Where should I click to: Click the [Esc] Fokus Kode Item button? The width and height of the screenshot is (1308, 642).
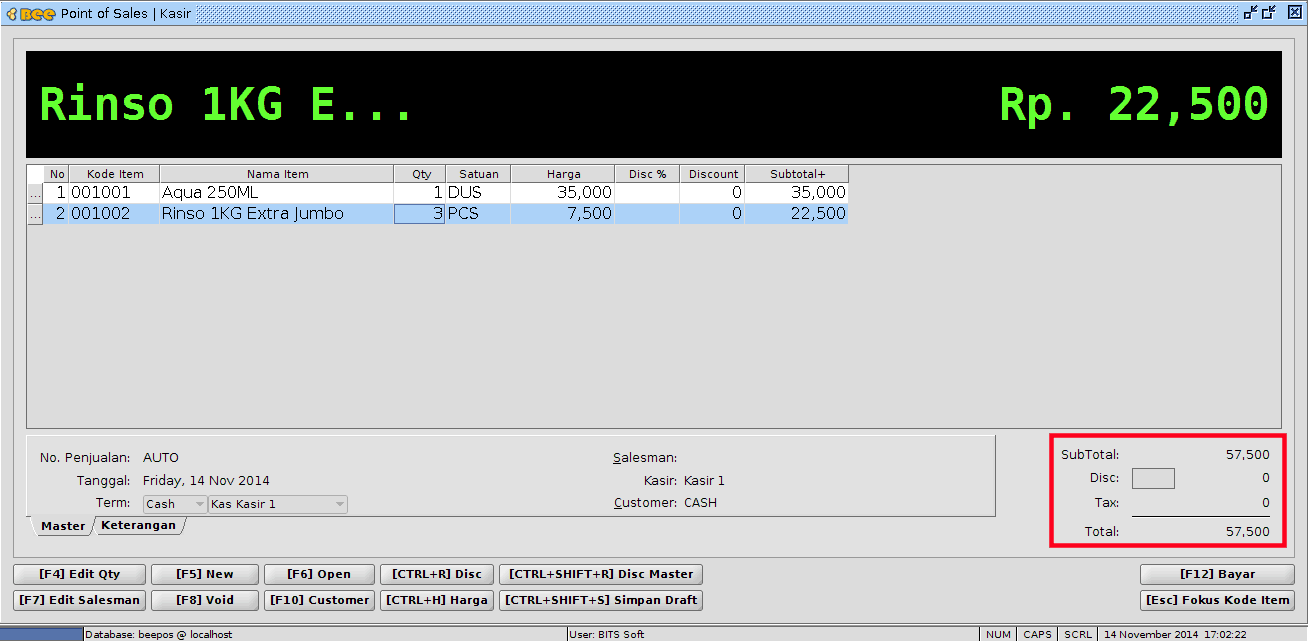(x=1218, y=600)
